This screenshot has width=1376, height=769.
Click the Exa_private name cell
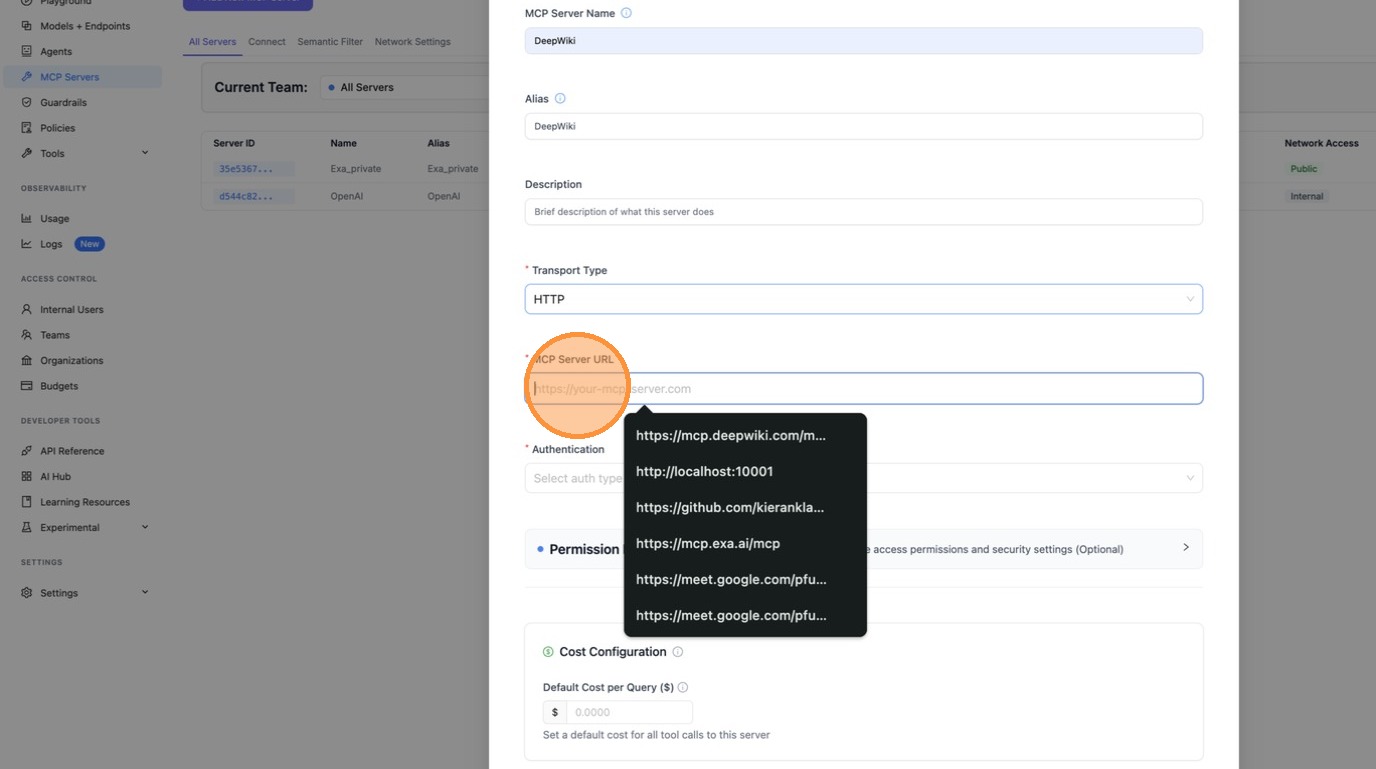(x=356, y=169)
